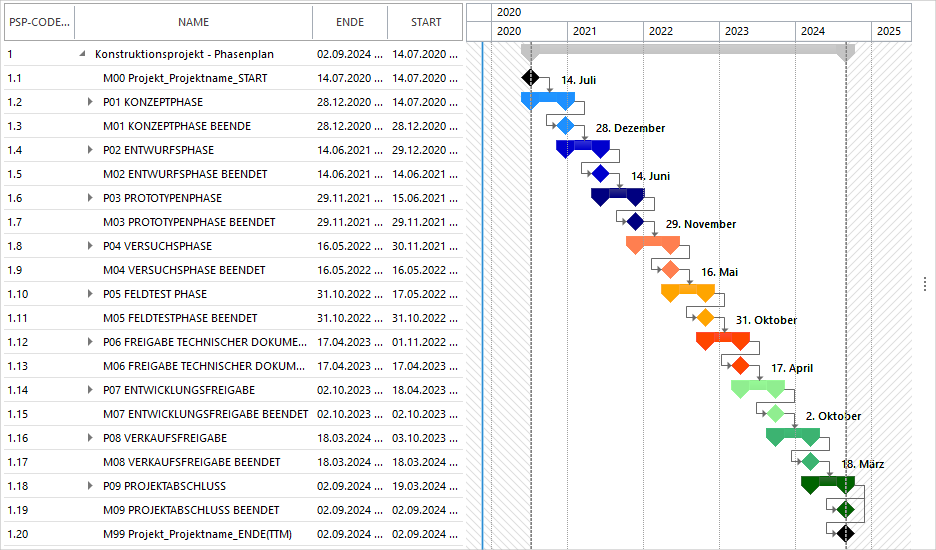
Task: Click START date cell of P08 VERKAUFSFREIGABE
Action: [x=425, y=438]
